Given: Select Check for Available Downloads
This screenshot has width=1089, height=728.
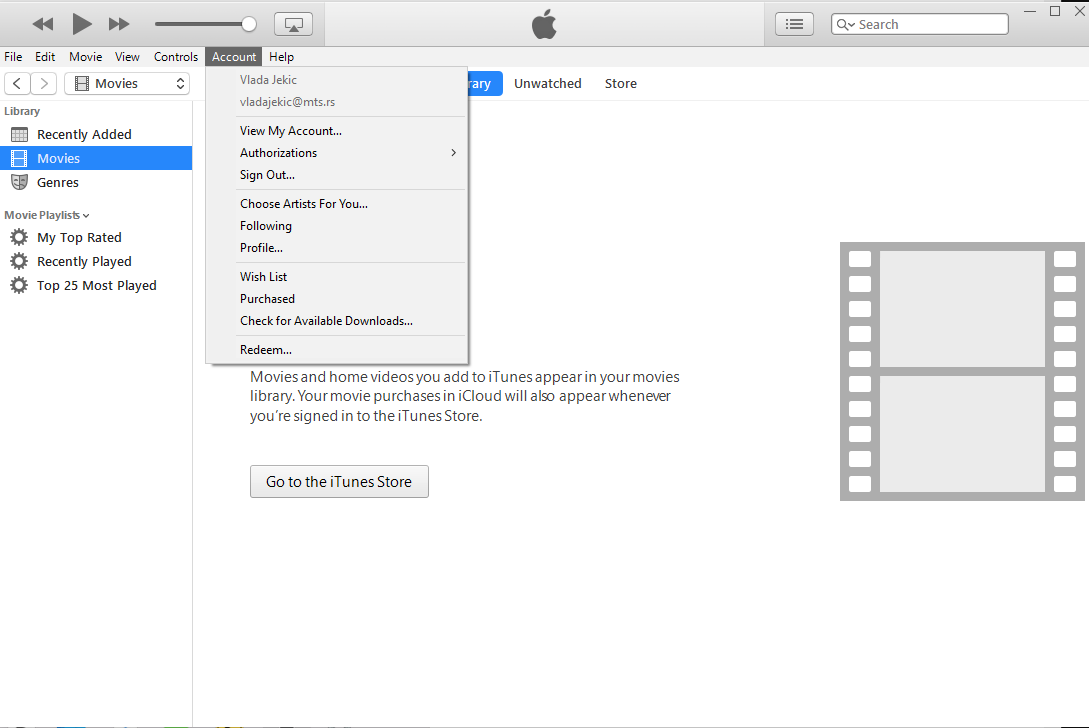Looking at the screenshot, I should (x=337, y=321).
